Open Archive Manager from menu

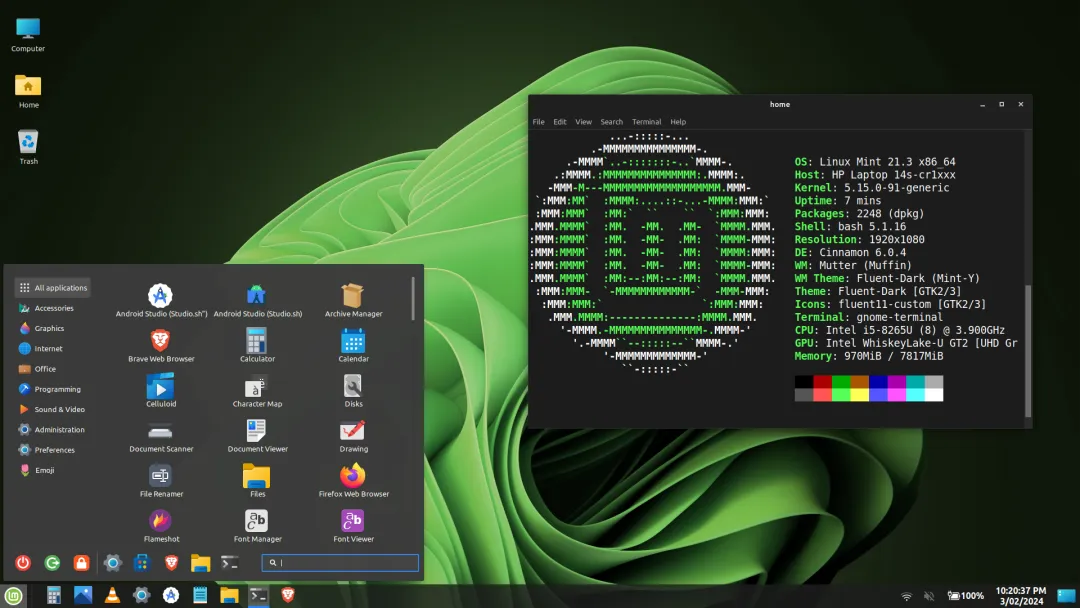(353, 301)
